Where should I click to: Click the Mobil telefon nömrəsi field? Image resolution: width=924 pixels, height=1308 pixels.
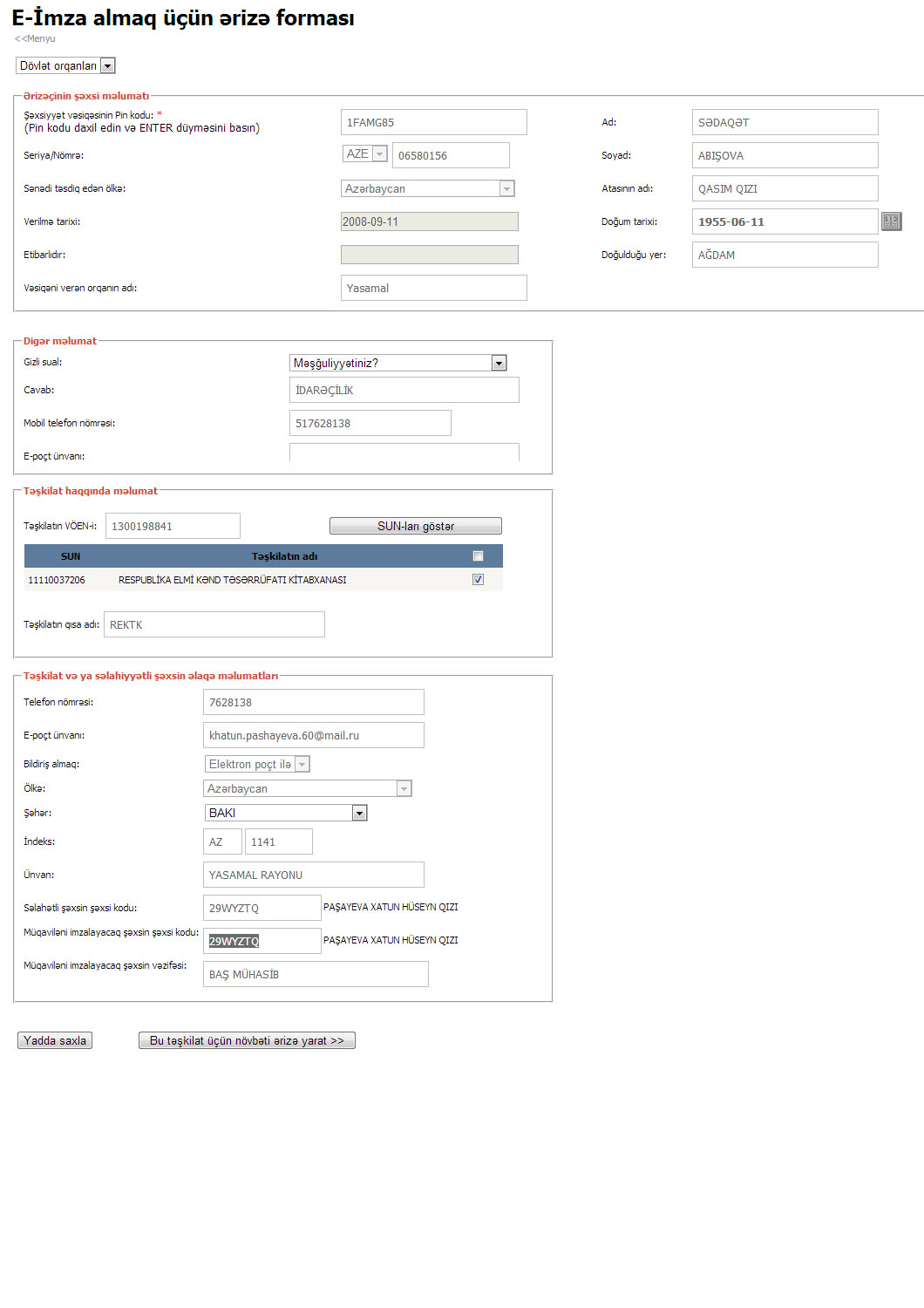pos(370,423)
